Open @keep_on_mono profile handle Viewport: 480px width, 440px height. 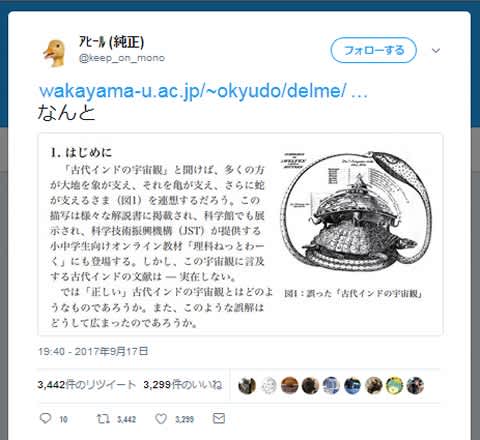(122, 58)
